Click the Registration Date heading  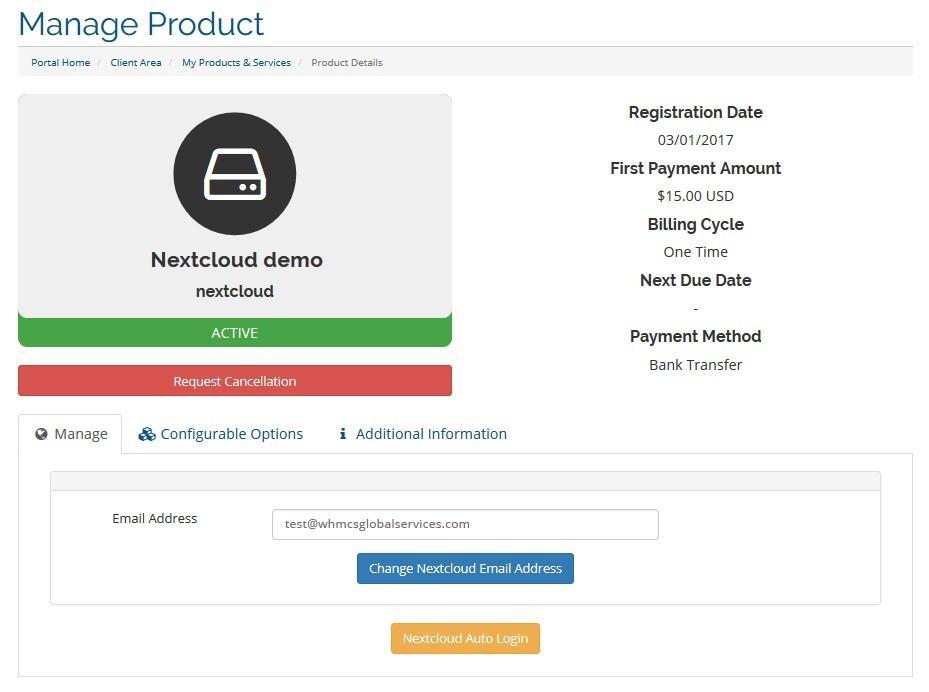pyautogui.click(x=696, y=113)
